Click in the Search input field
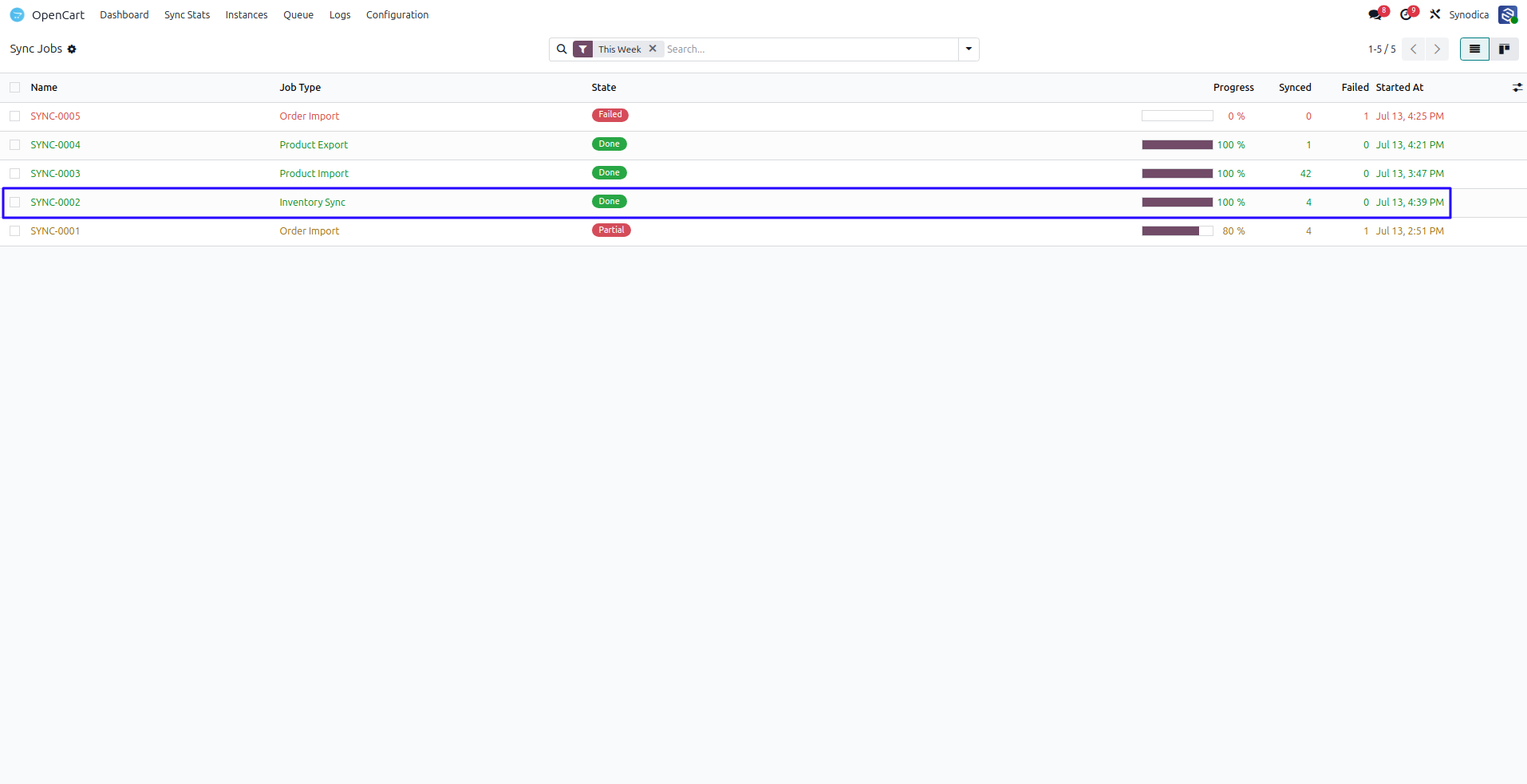This screenshot has height=784, width=1527. 811,49
